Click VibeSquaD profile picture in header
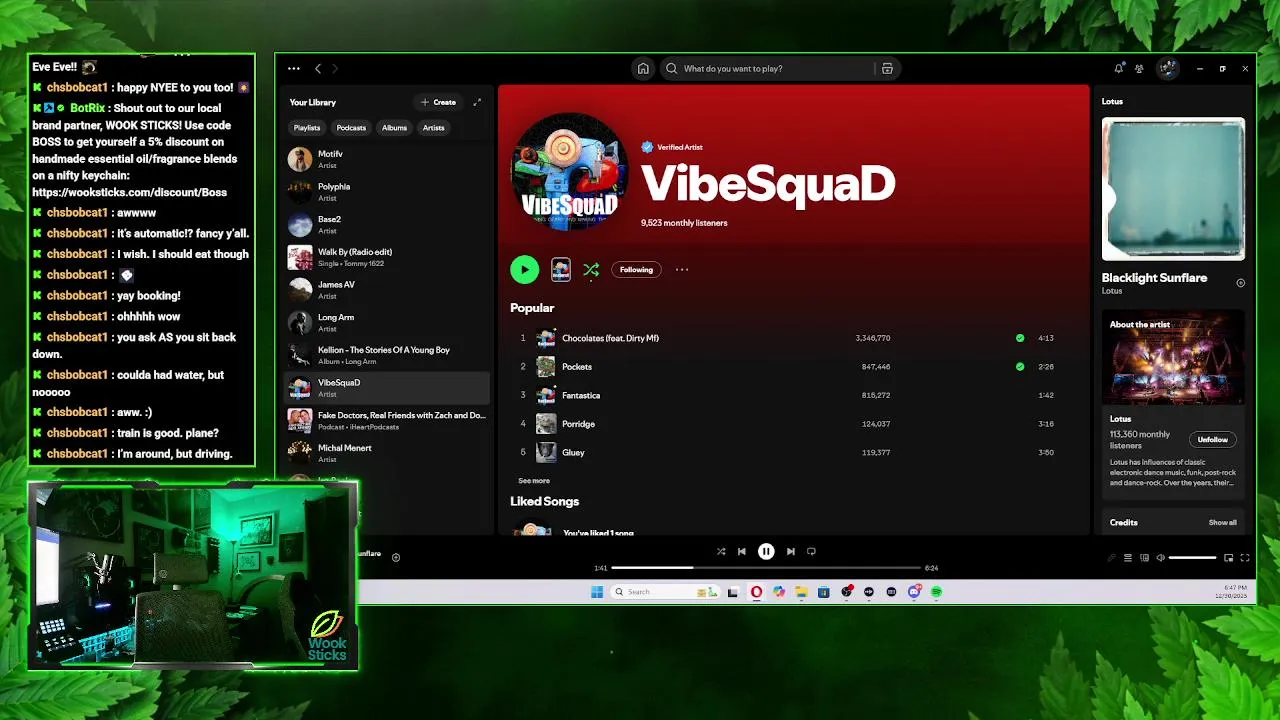The image size is (1280, 720). (x=569, y=172)
